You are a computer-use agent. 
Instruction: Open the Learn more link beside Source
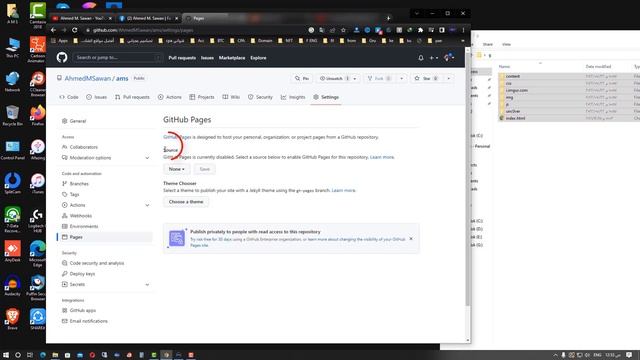(382, 157)
